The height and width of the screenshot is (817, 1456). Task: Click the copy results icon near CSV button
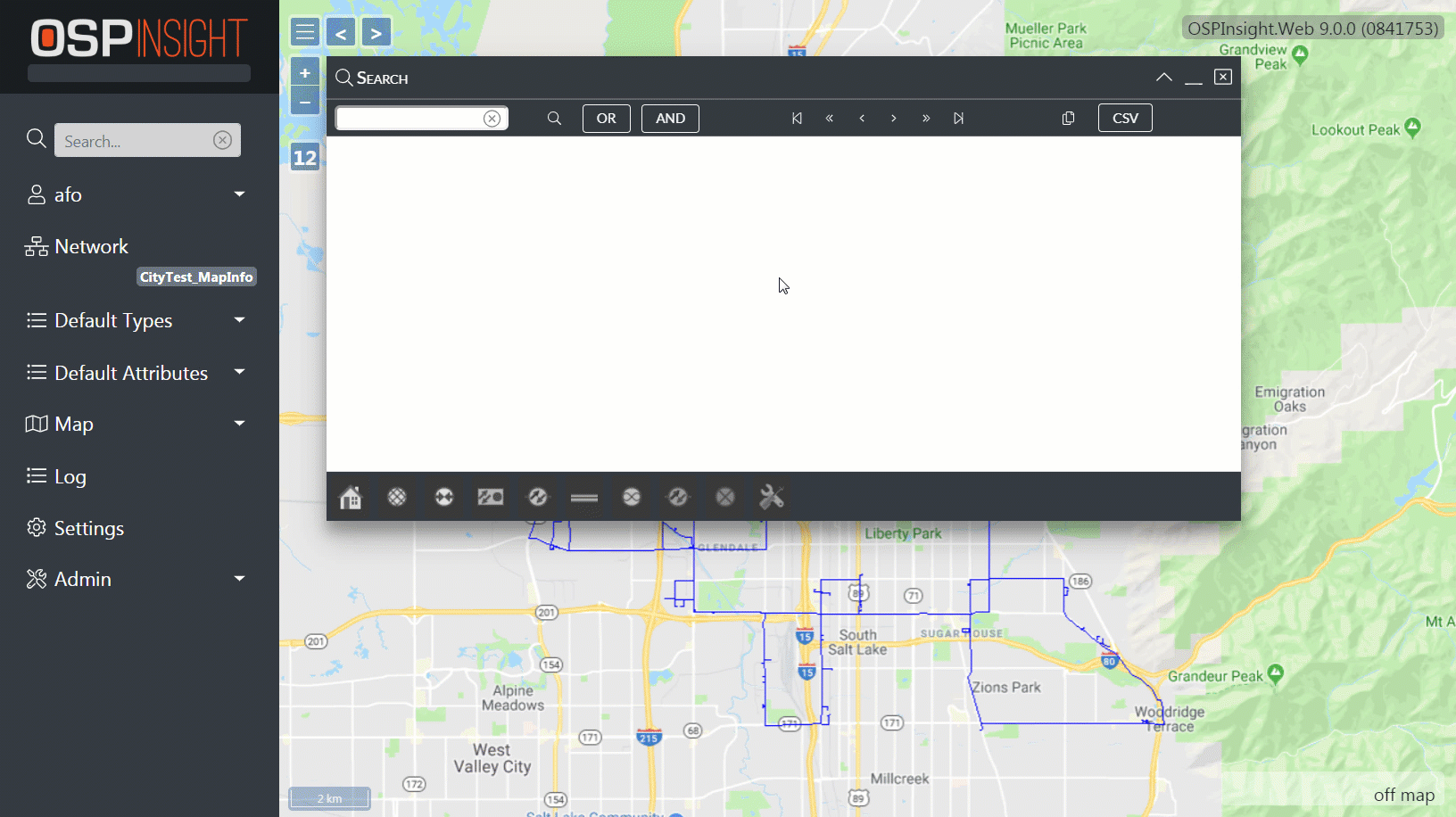1069,118
